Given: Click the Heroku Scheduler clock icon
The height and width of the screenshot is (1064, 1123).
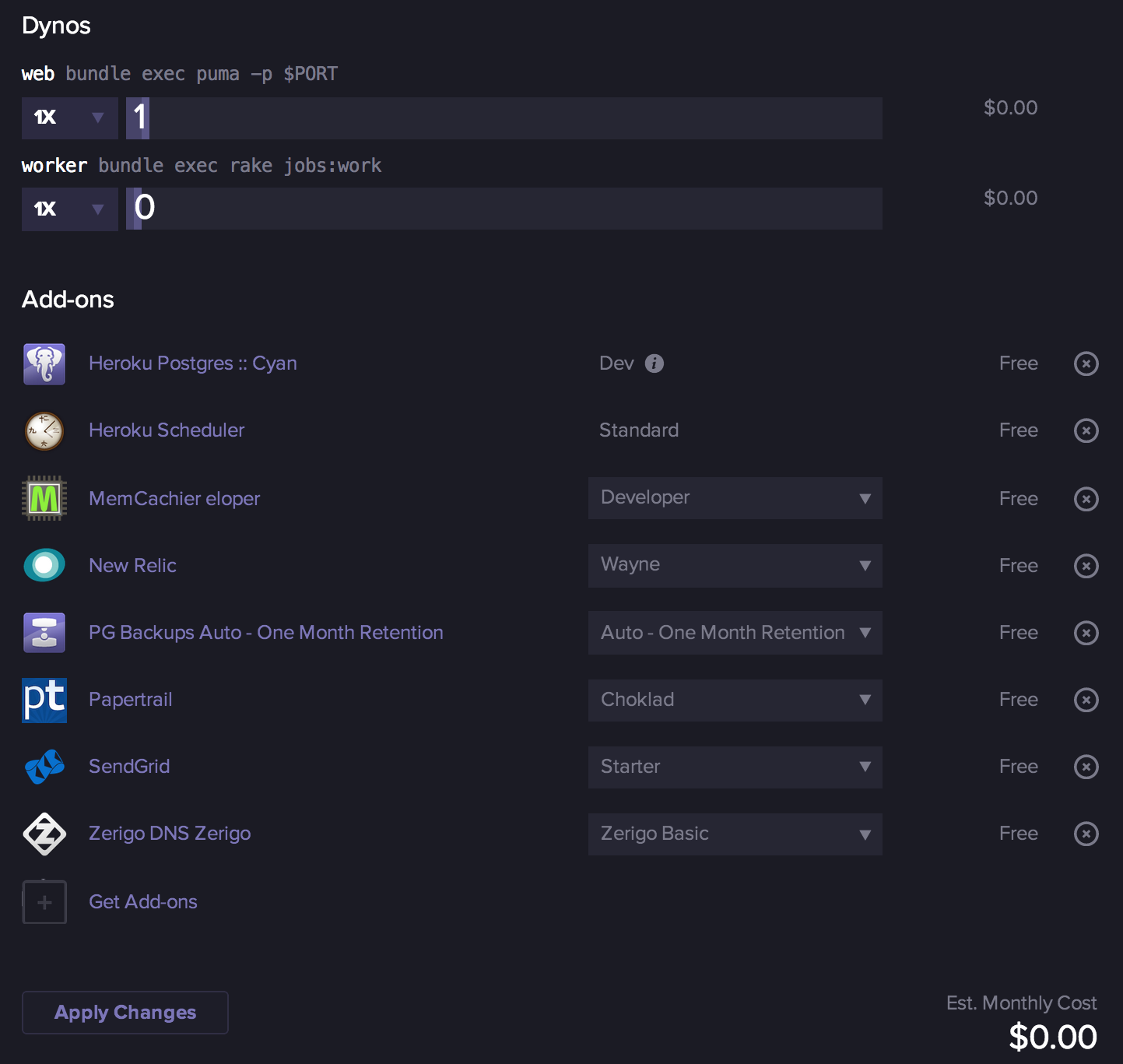Looking at the screenshot, I should pyautogui.click(x=44, y=431).
